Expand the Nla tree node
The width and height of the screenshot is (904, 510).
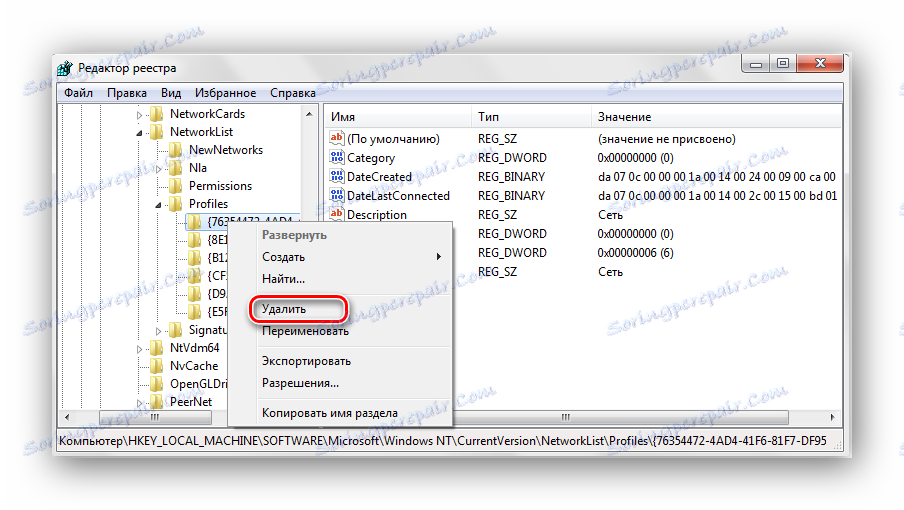(x=159, y=169)
